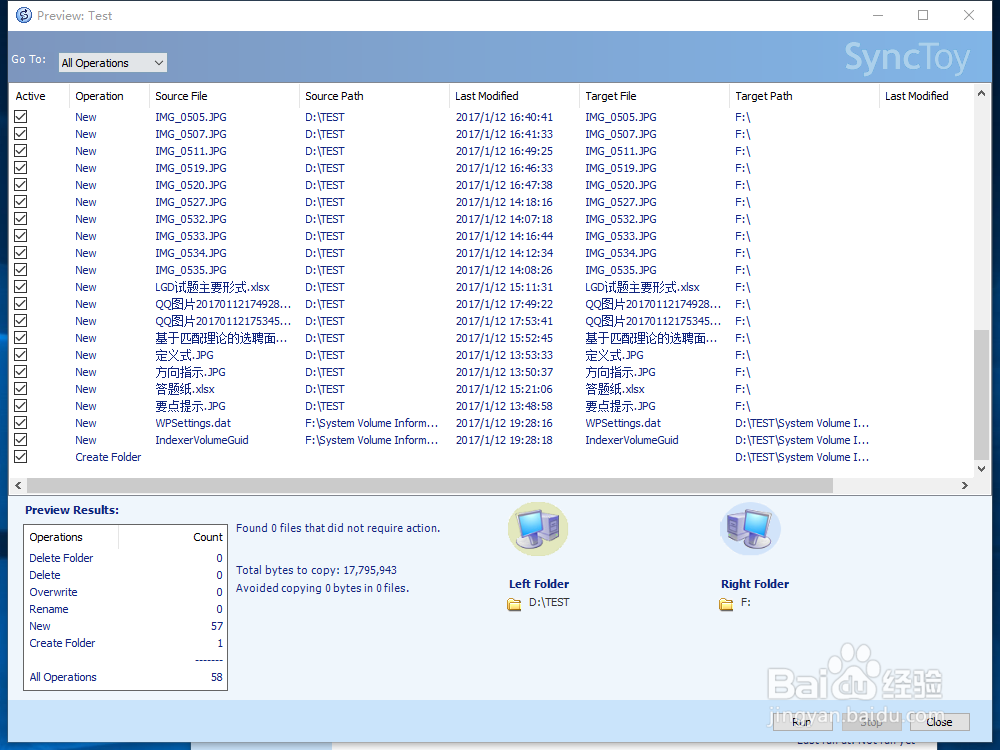Click horizontal scrollbar right arrow
Screen dimensions: 1000x750
965,485
